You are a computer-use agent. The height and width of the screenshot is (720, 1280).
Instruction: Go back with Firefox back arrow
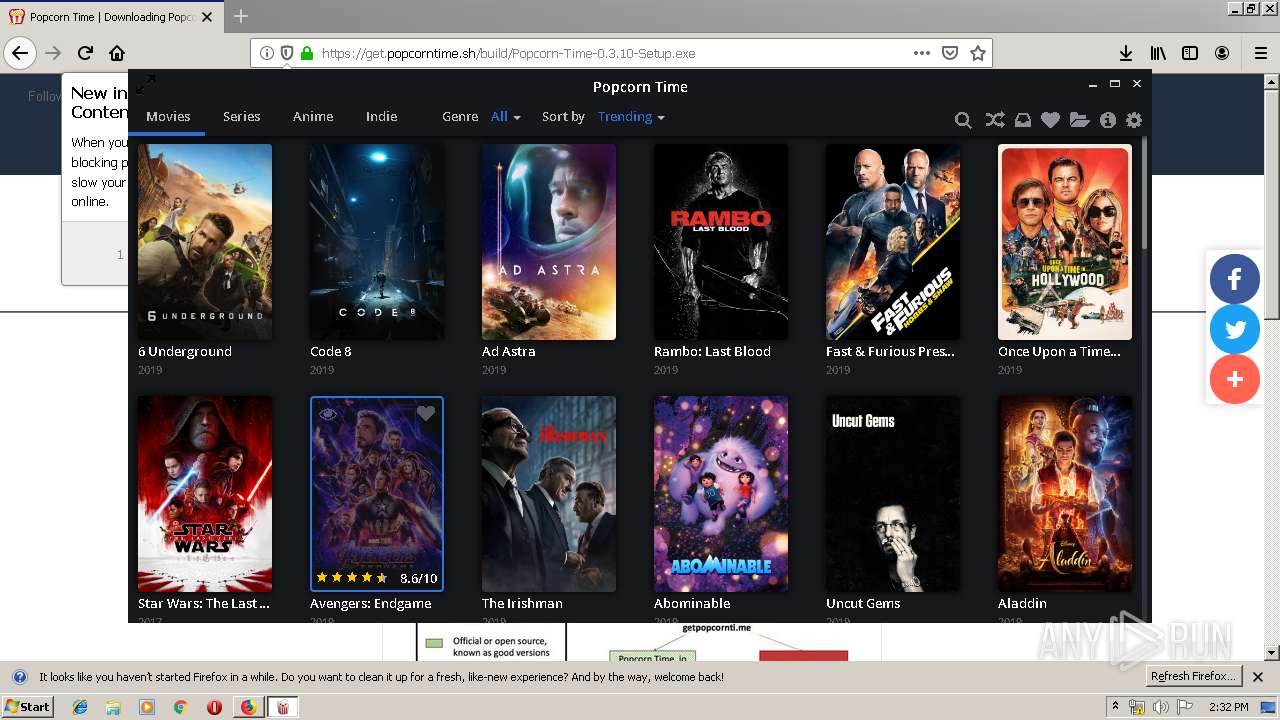point(20,53)
